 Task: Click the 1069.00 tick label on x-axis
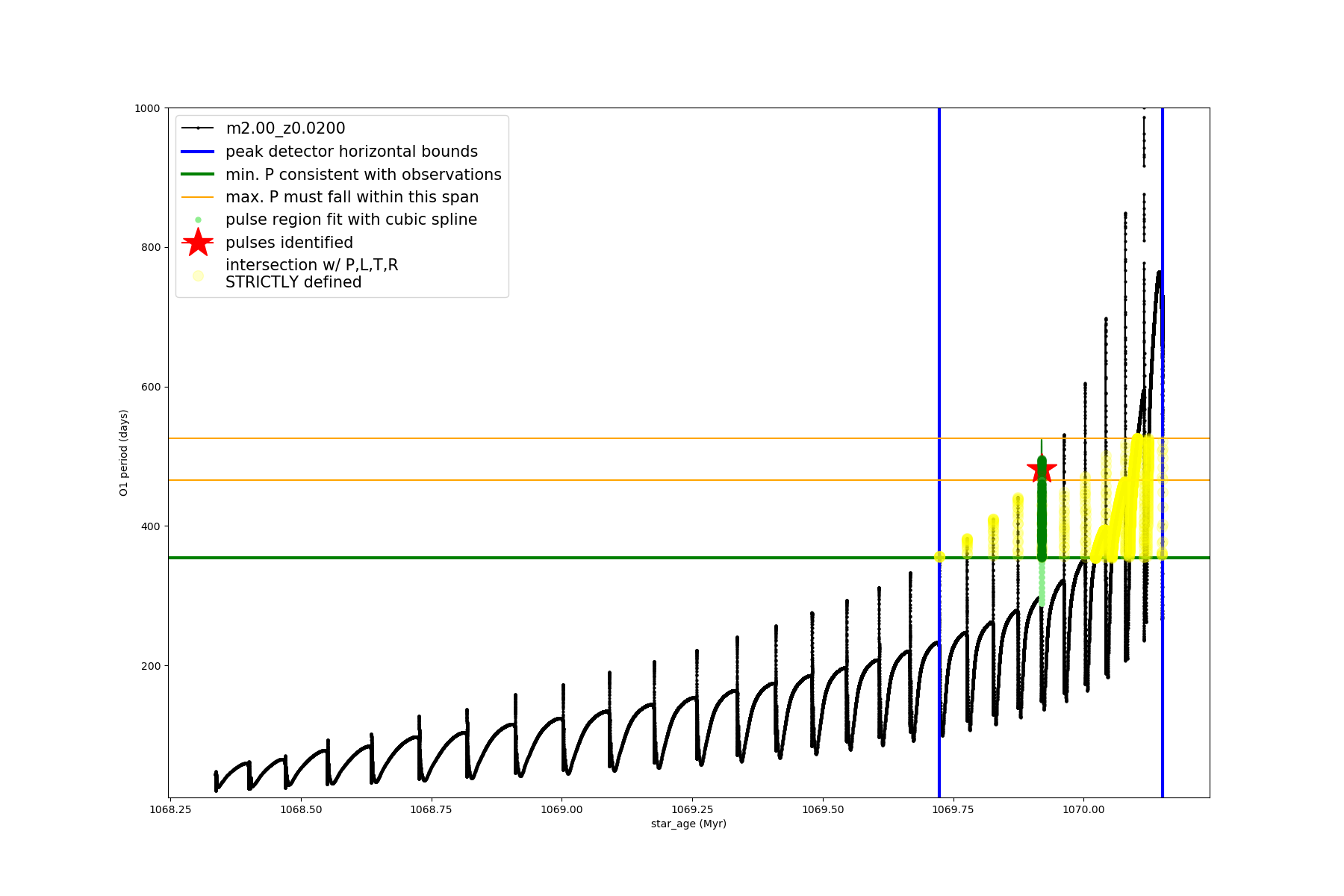click(561, 809)
